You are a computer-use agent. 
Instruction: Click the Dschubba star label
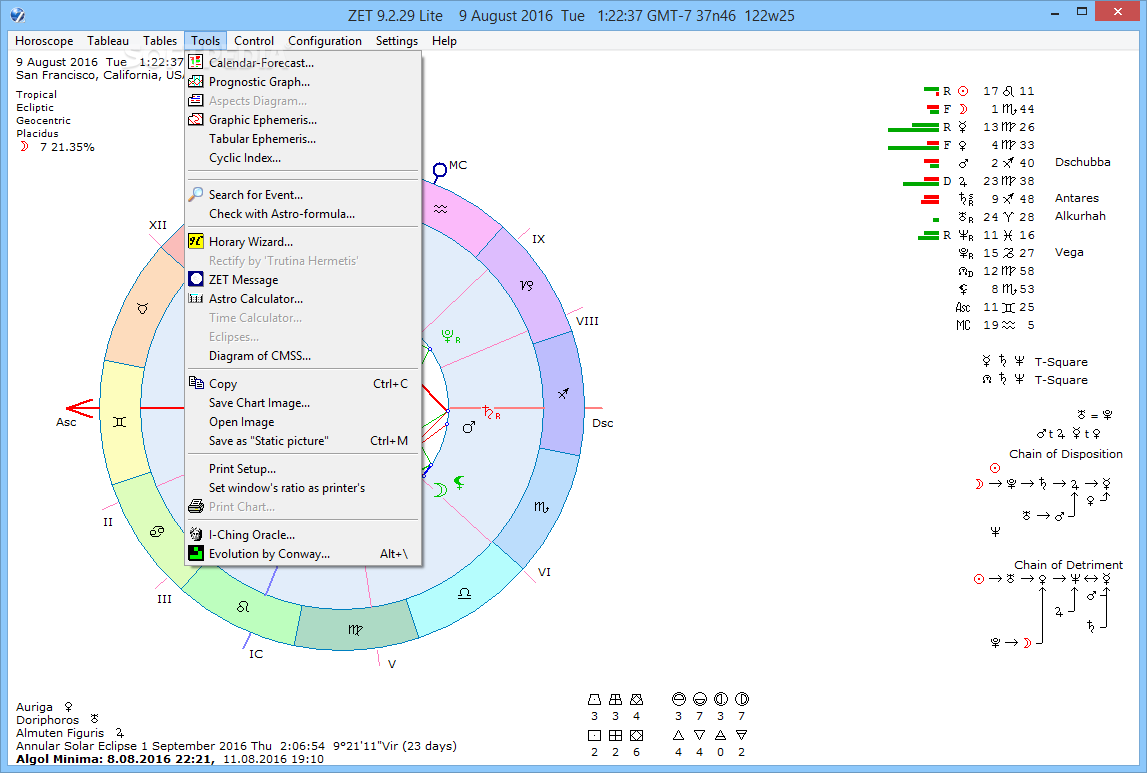point(1083,162)
